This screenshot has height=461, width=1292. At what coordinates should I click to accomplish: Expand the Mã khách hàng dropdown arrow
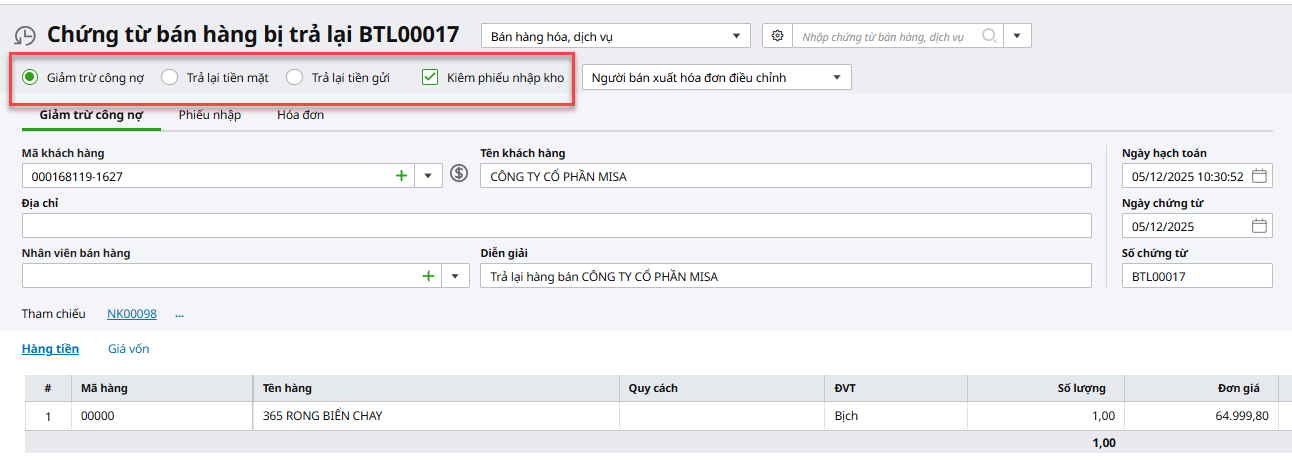(428, 176)
